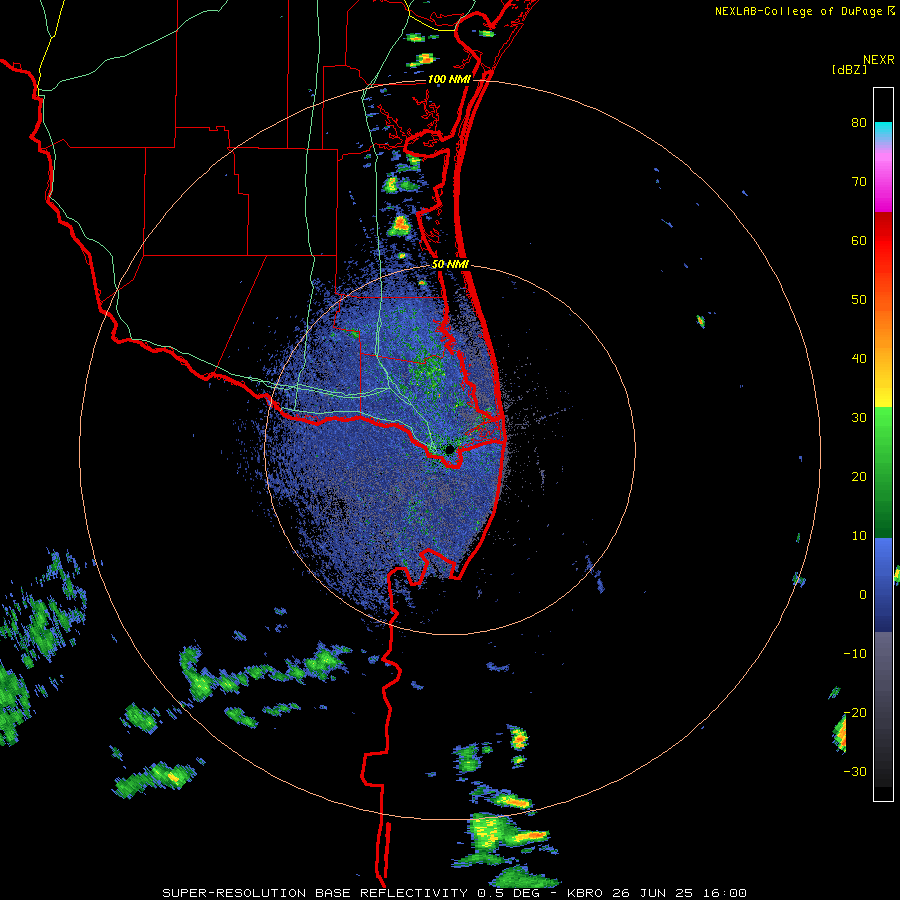Click the 100 NMI range ring label
The image size is (900, 900).
click(x=449, y=79)
